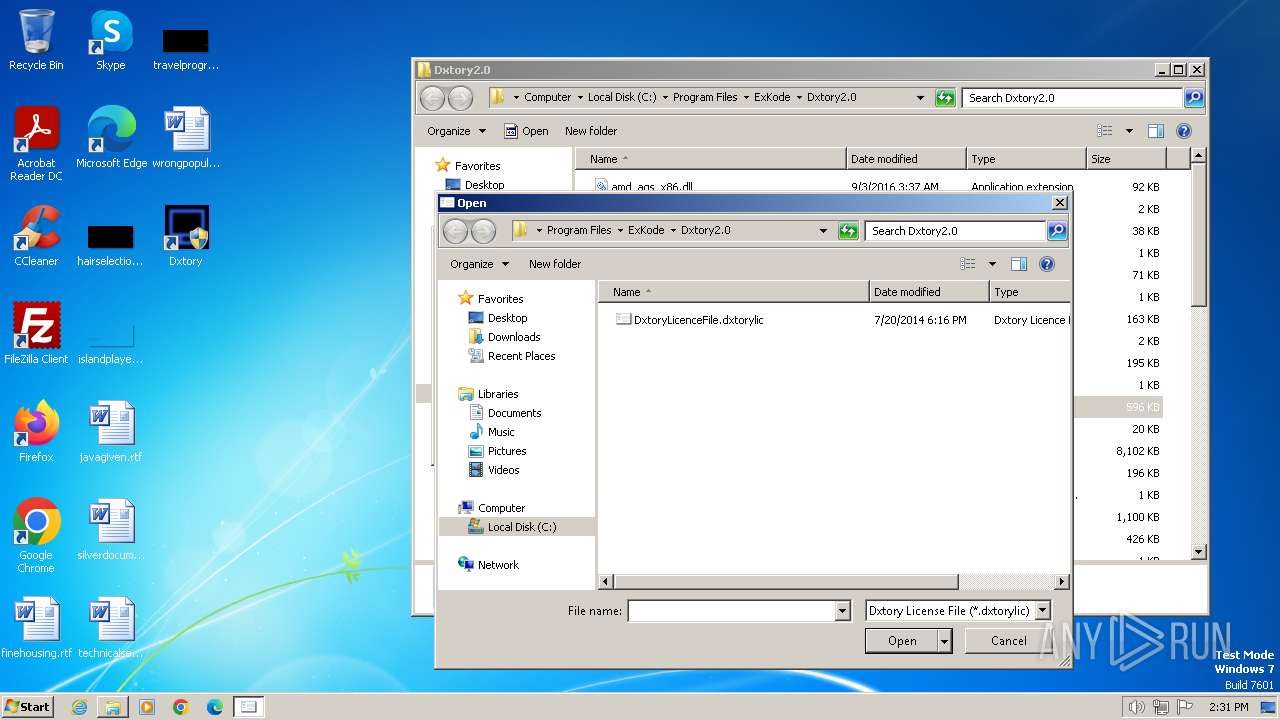The width and height of the screenshot is (1280, 720).
Task: Select the FileZilla Client desktop icon
Action: [37, 335]
